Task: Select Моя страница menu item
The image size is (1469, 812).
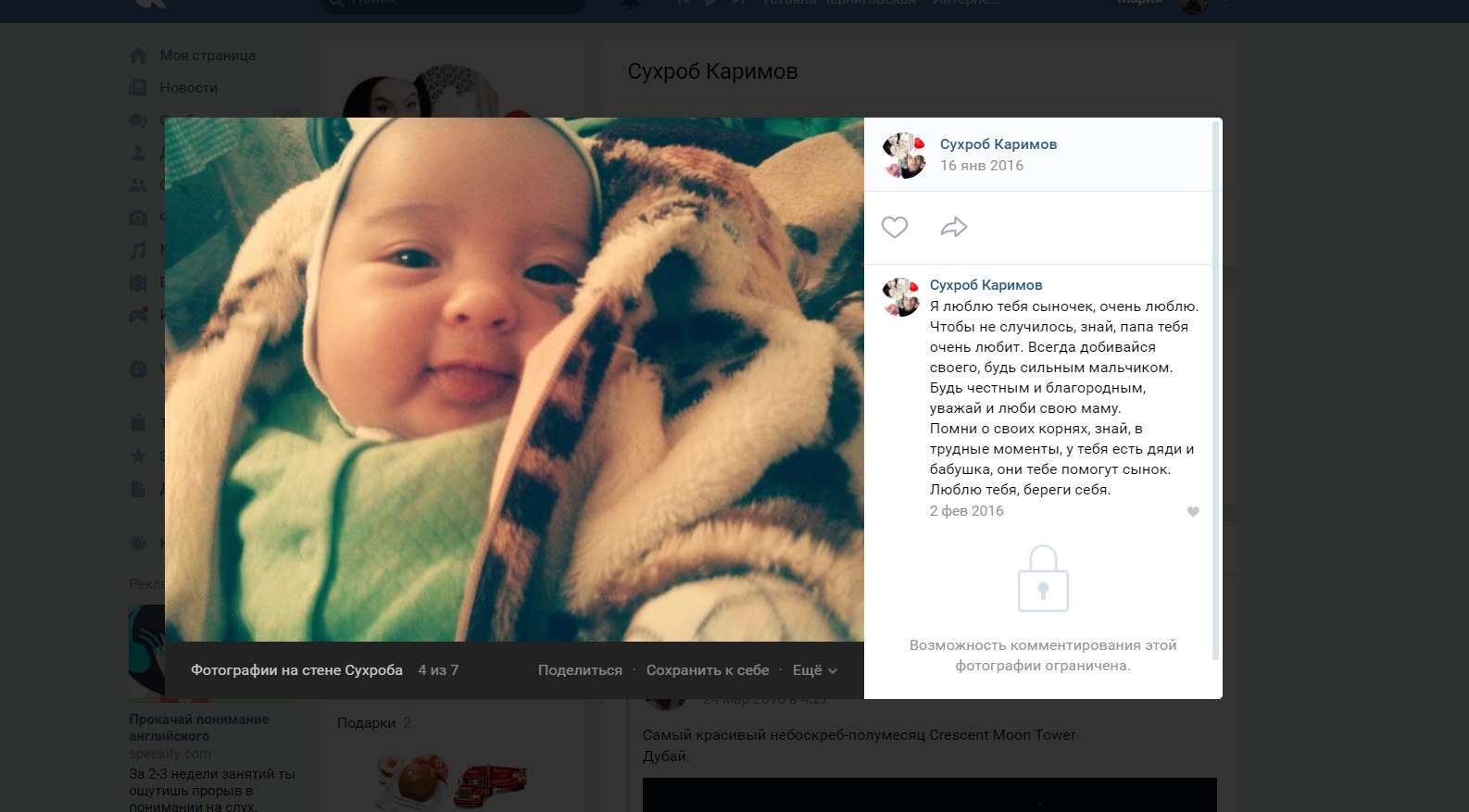Action: (x=207, y=56)
